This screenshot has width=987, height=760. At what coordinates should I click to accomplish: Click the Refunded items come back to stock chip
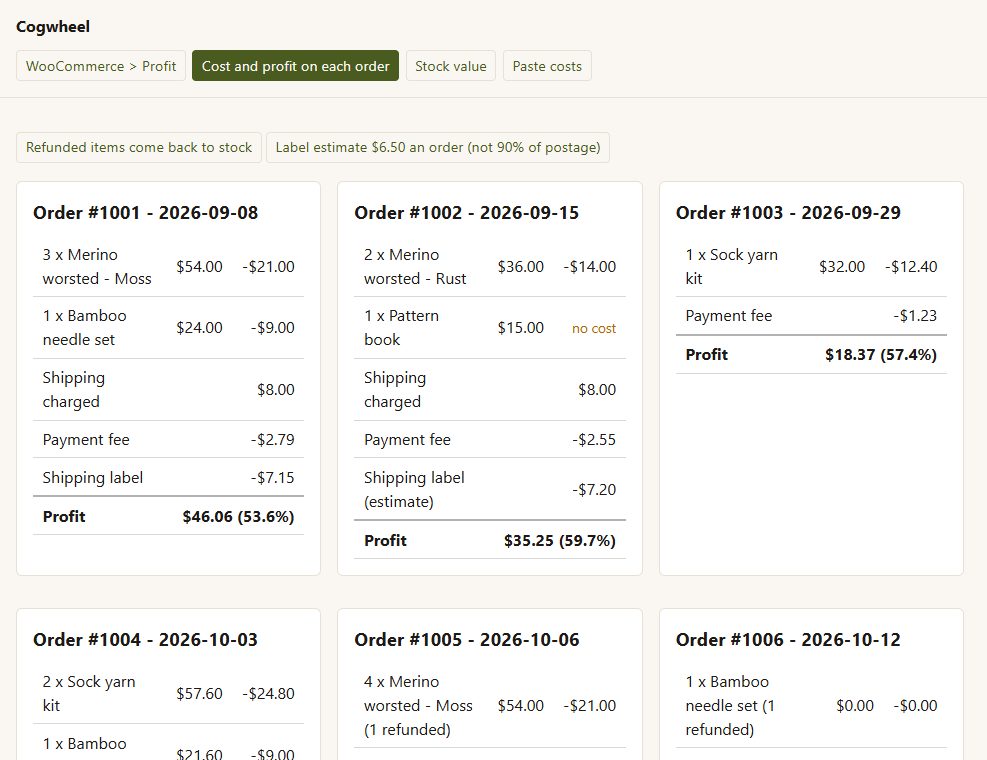point(138,147)
